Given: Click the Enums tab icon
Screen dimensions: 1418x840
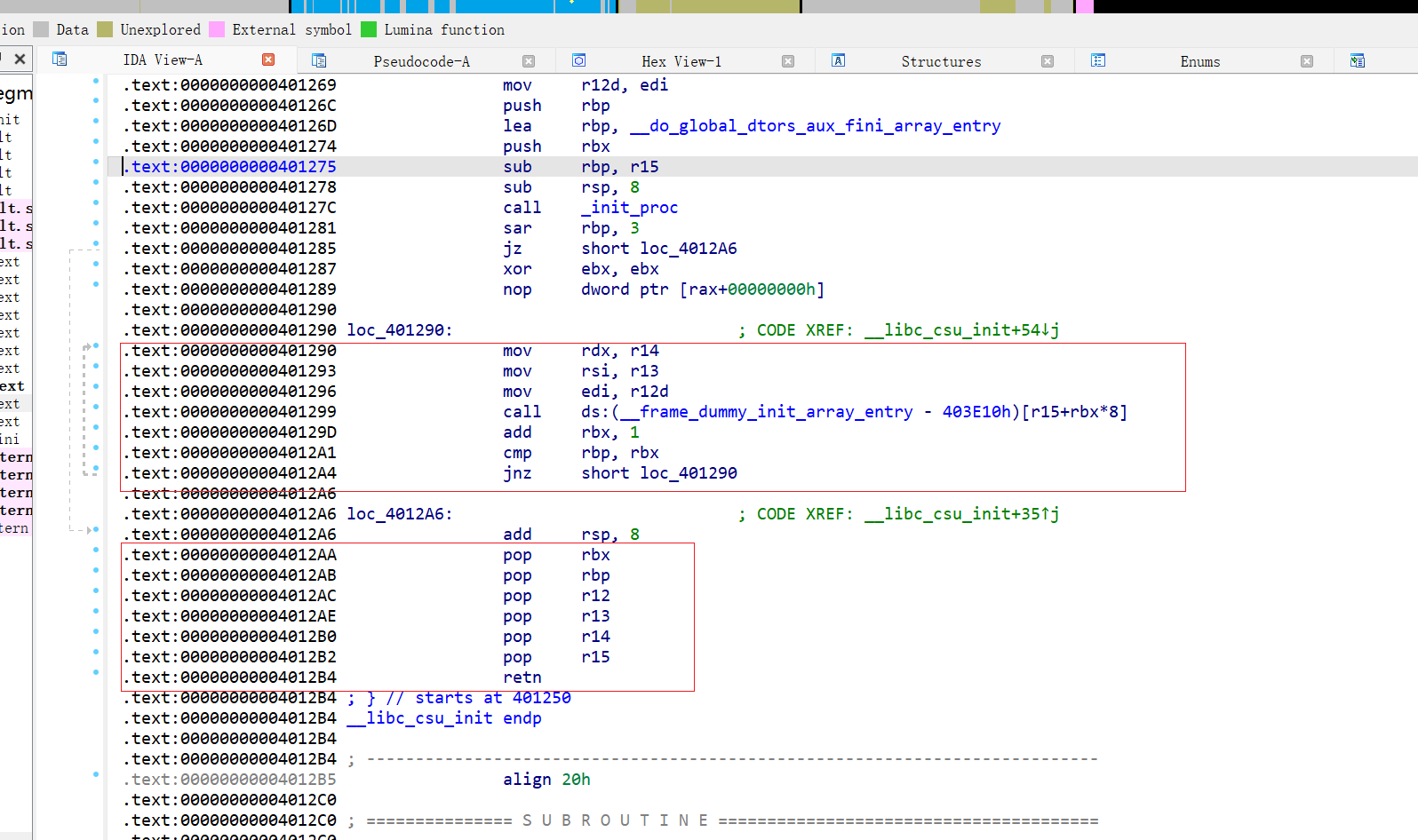Looking at the screenshot, I should coord(1098,60).
